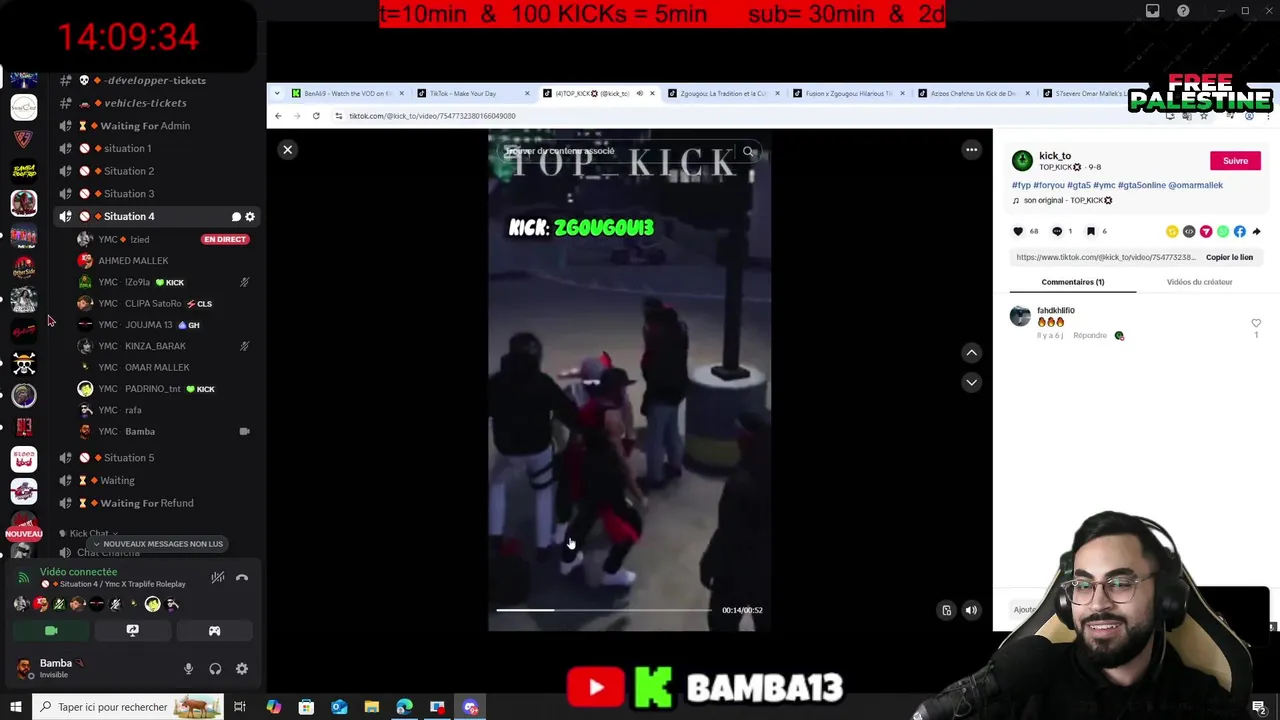Screen dimensions: 1280x720
Task: Share the video to WhatsApp
Action: pos(1223,231)
